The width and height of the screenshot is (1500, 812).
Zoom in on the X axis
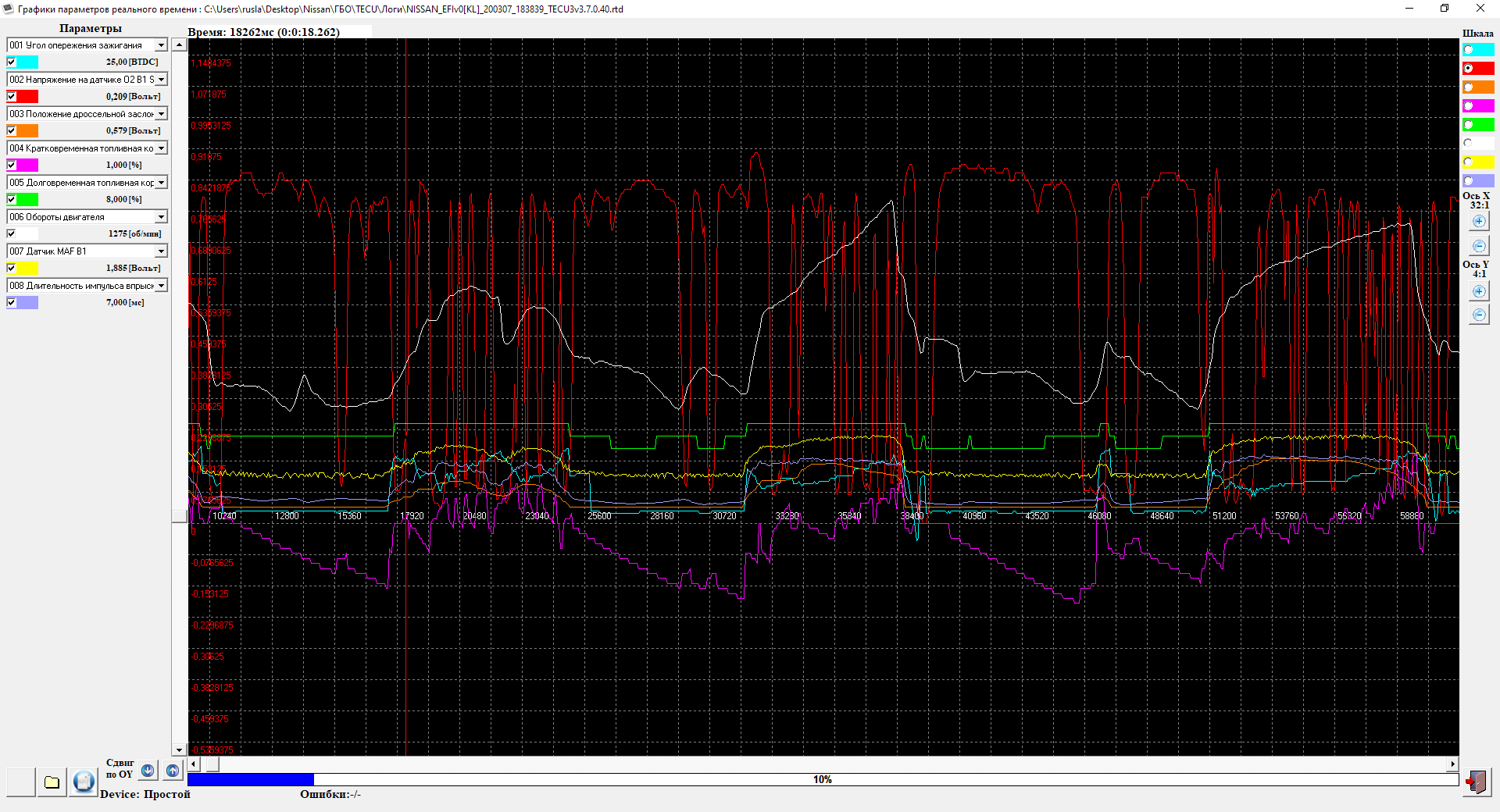pyautogui.click(x=1479, y=222)
